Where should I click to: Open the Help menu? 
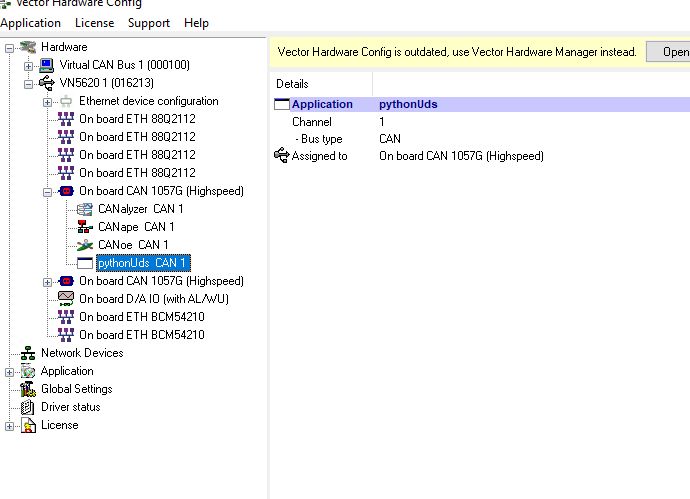pos(196,23)
